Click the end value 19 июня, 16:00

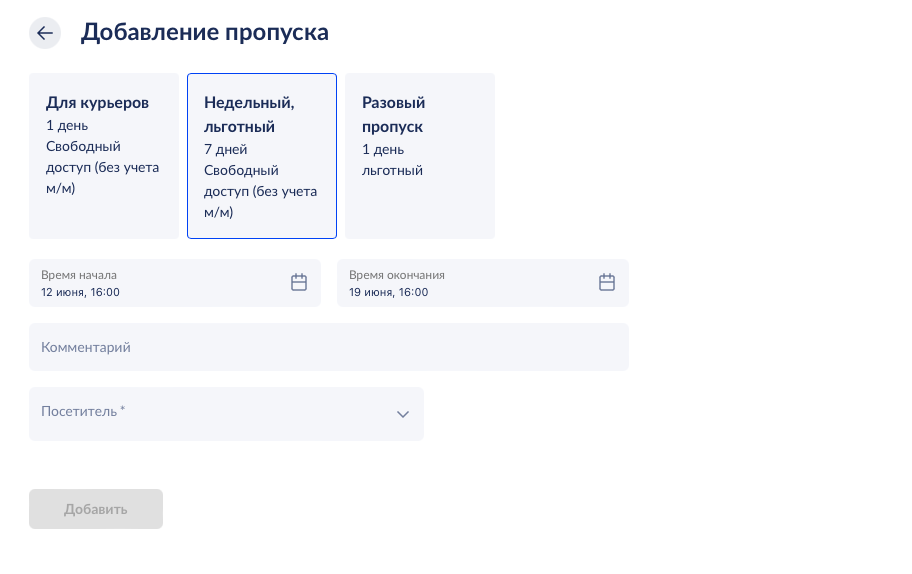click(389, 292)
